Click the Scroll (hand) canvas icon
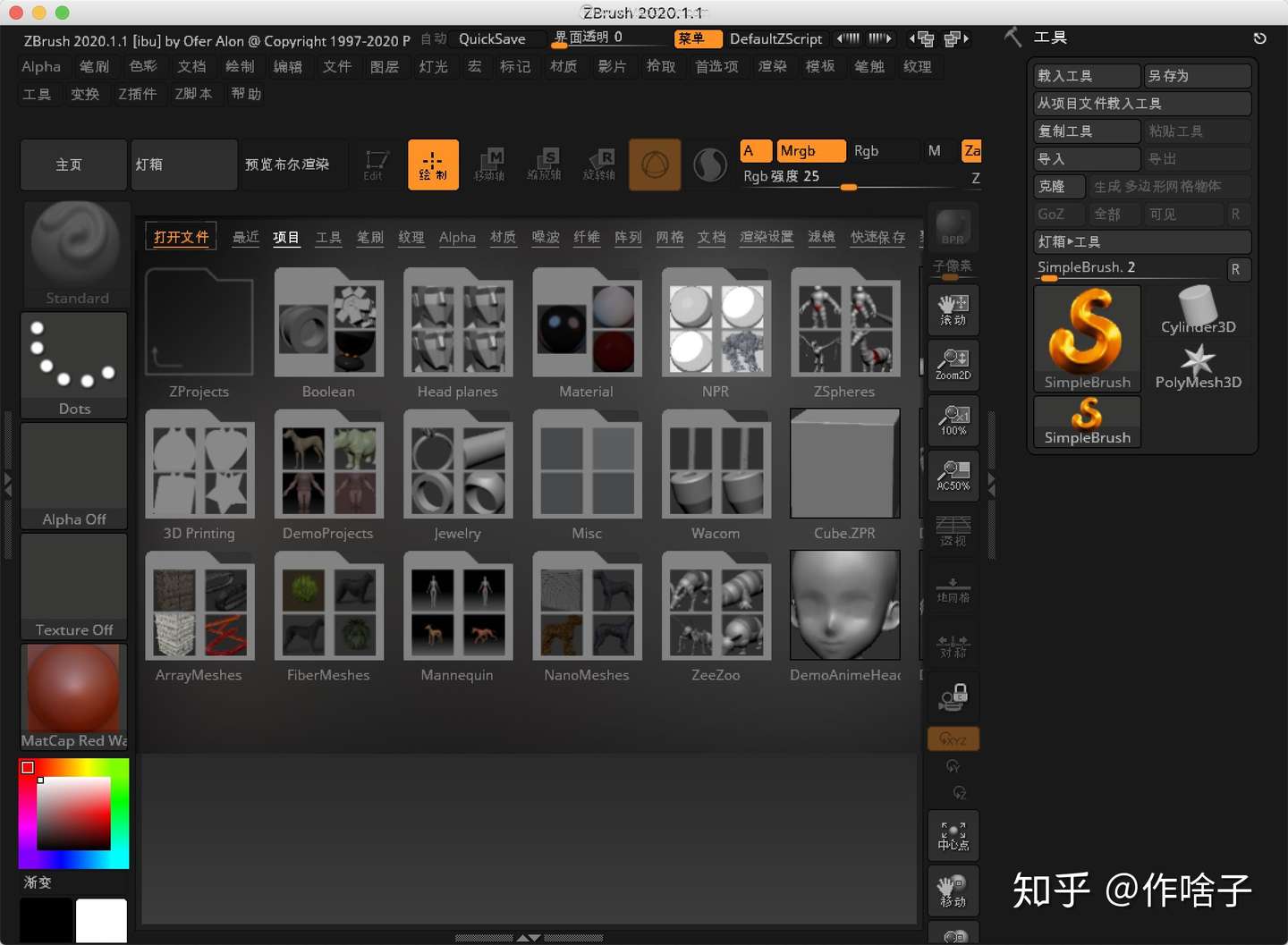Image resolution: width=1288 pixels, height=945 pixels. pyautogui.click(x=953, y=308)
